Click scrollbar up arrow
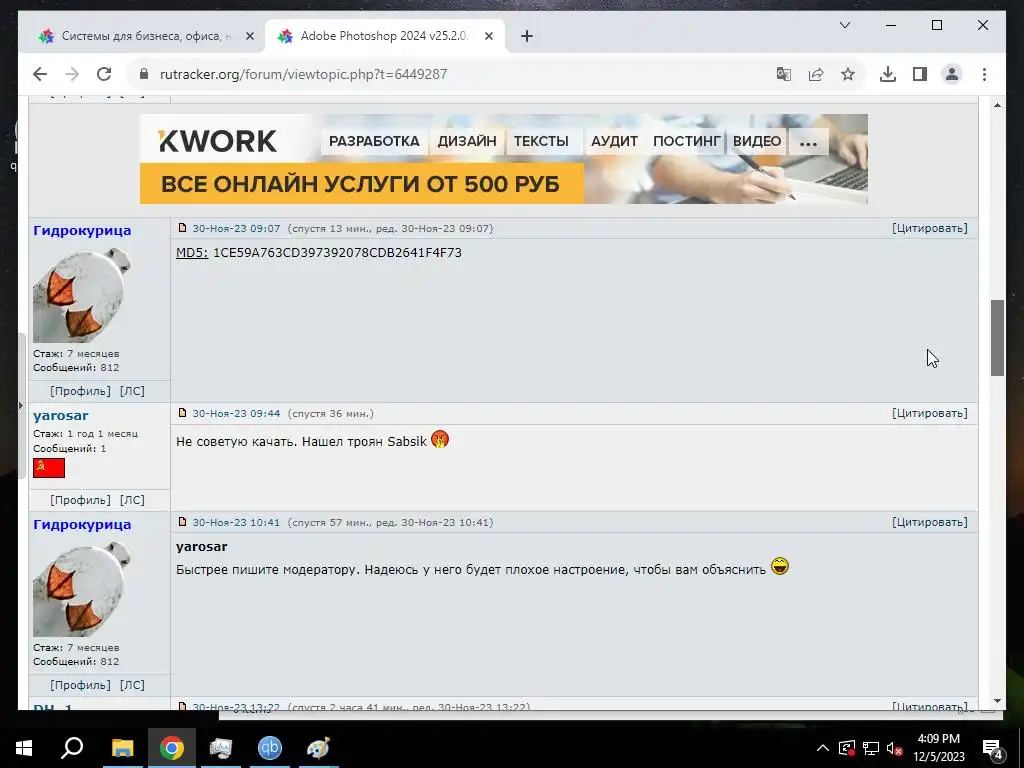Screen dimensions: 1024x768 997,105
